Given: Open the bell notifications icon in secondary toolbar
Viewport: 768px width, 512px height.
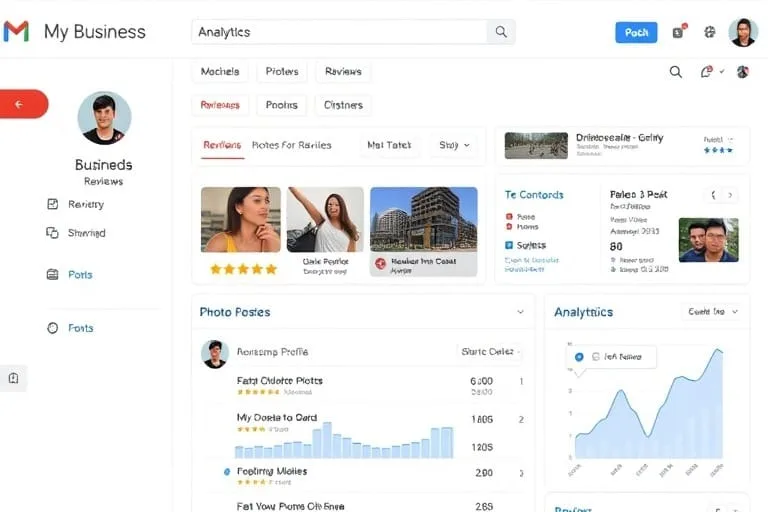Looking at the screenshot, I should point(706,72).
